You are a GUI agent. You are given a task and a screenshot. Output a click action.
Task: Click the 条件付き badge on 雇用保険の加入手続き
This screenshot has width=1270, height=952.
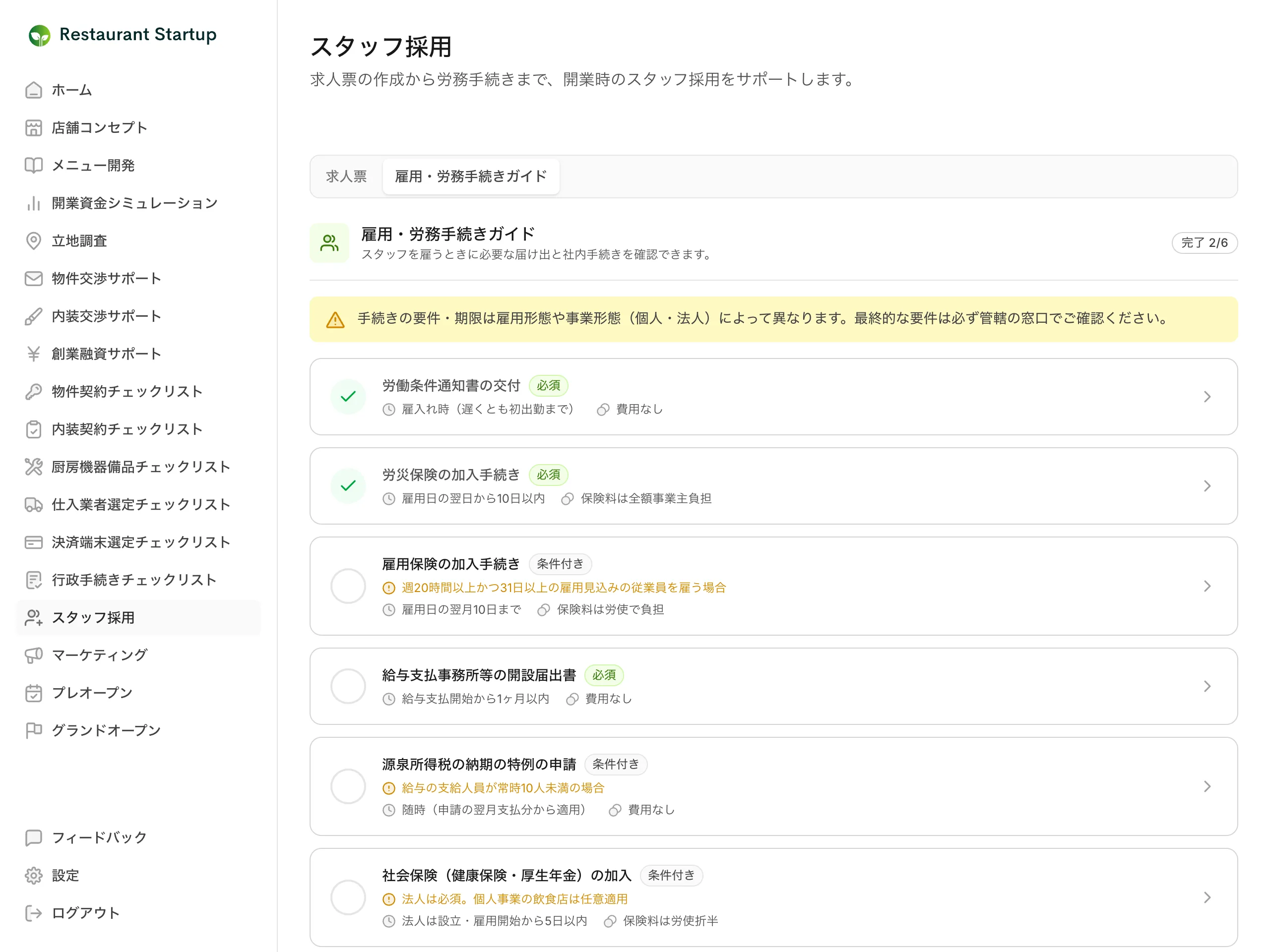point(560,564)
